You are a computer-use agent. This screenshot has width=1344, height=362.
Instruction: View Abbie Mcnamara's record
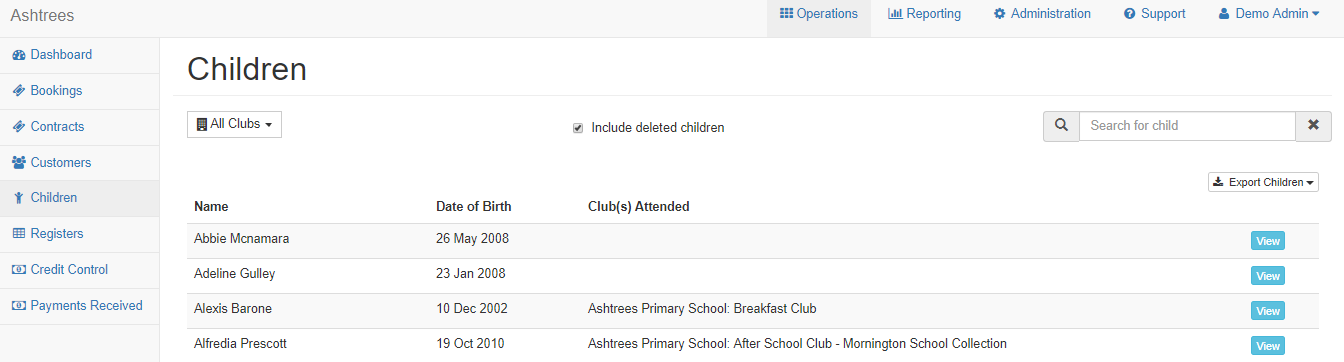click(1267, 241)
